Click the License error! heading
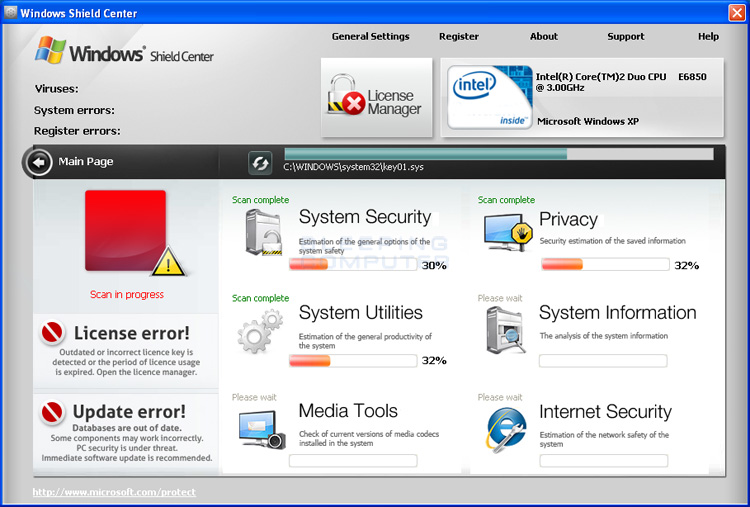Image resolution: width=750 pixels, height=507 pixels. (x=132, y=333)
